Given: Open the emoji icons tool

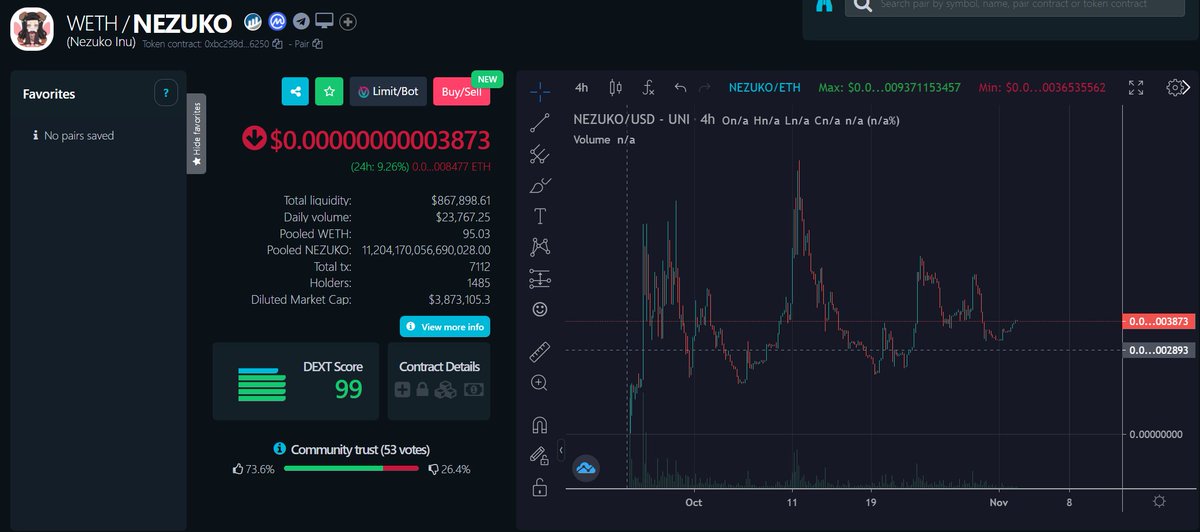Looking at the screenshot, I should 540,309.
